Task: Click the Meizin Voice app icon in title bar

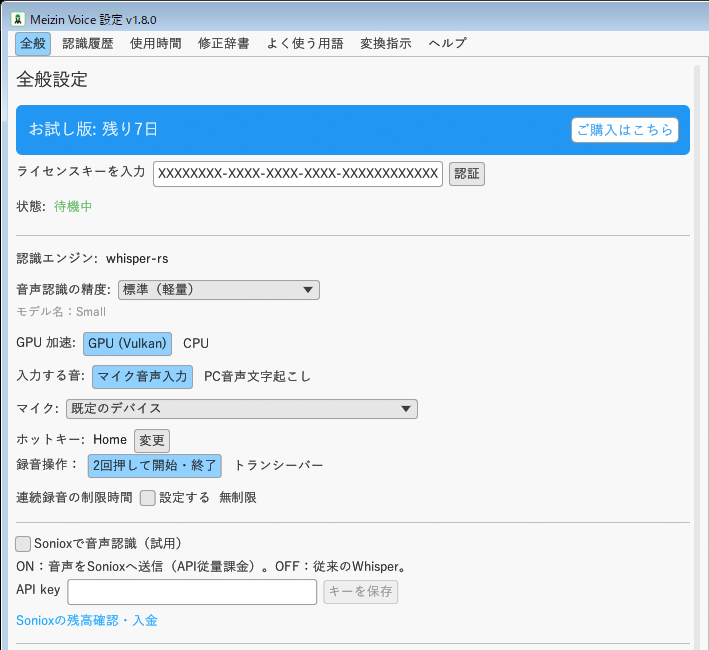Action: point(18,19)
